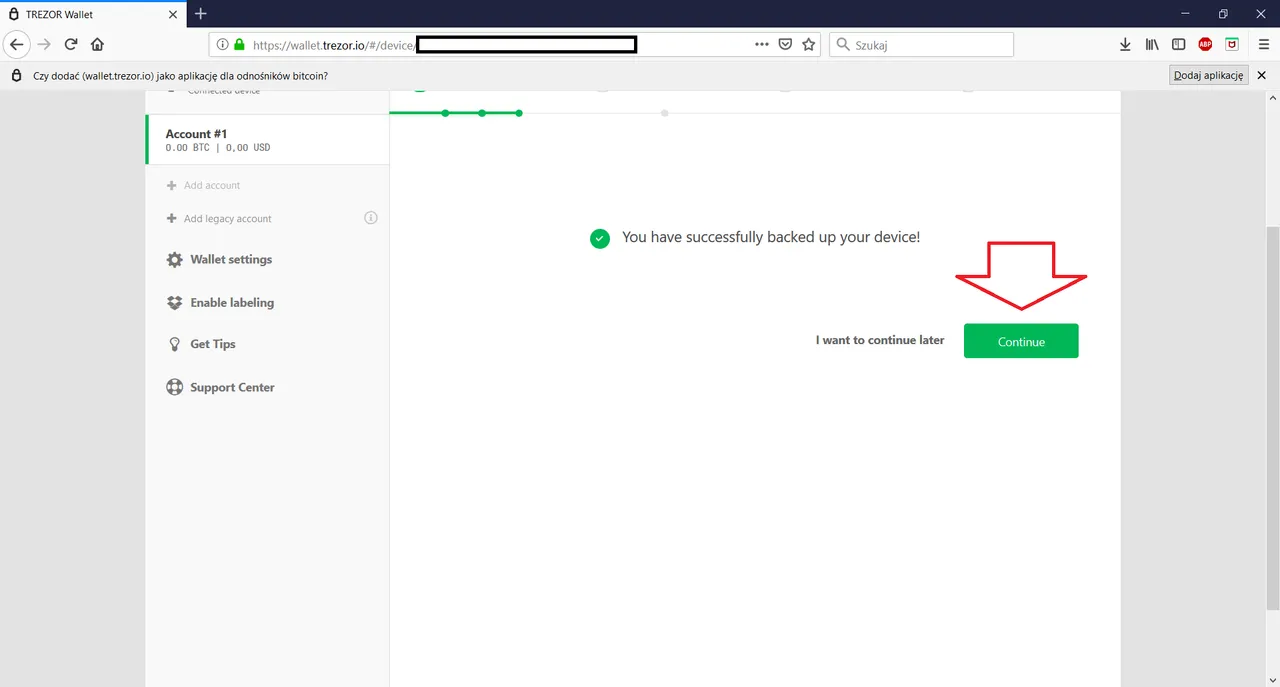
Task: Open page actions three-dot menu
Action: (x=762, y=44)
